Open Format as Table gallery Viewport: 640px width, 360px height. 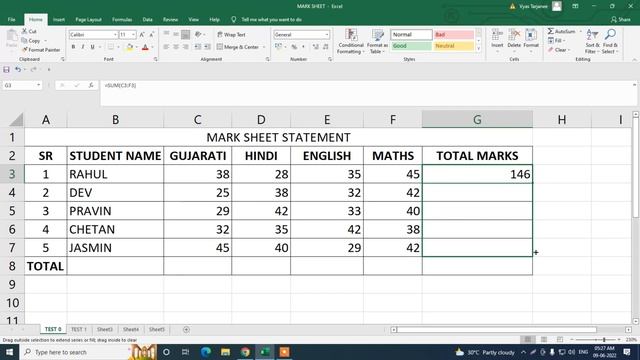[377, 41]
